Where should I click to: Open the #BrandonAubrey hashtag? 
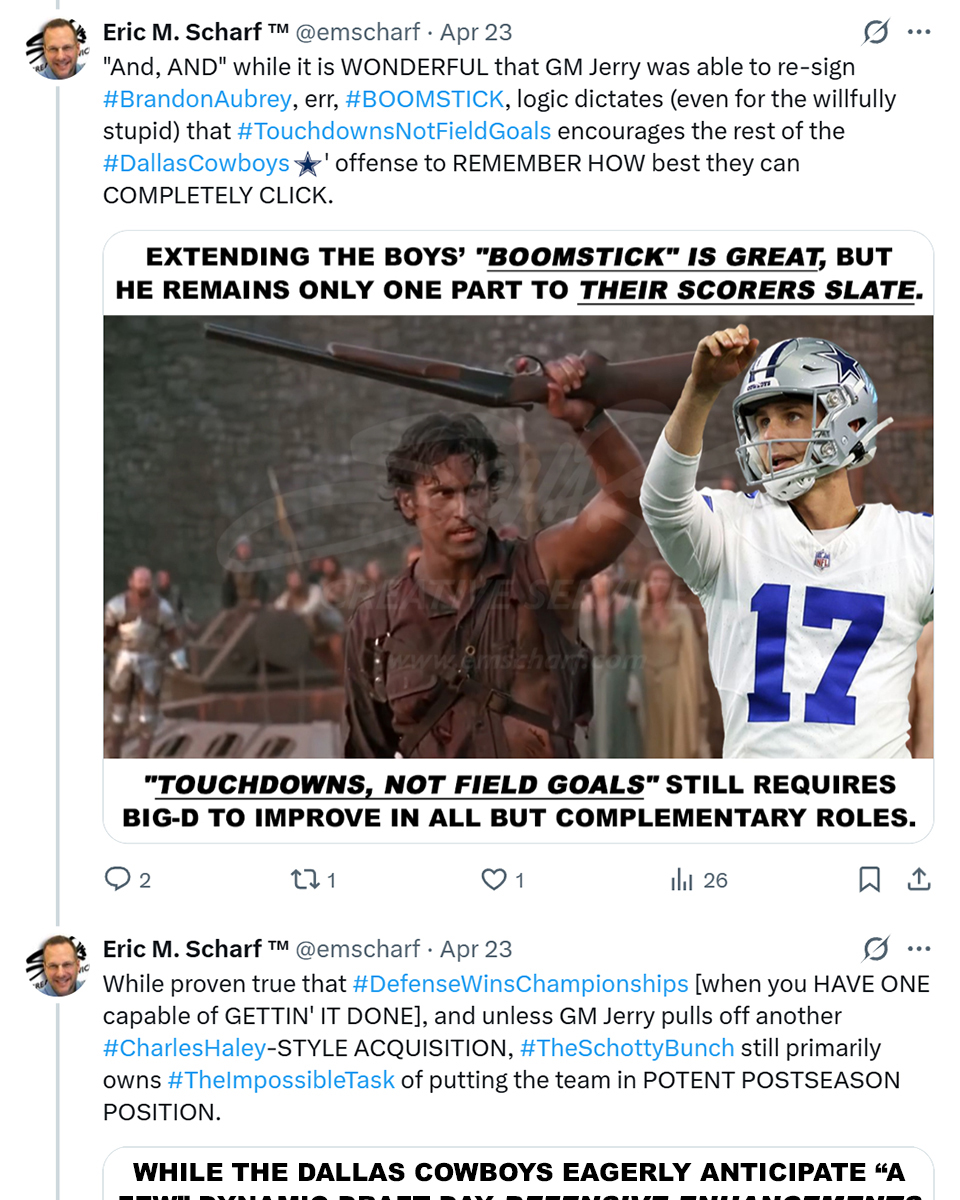pos(197,99)
